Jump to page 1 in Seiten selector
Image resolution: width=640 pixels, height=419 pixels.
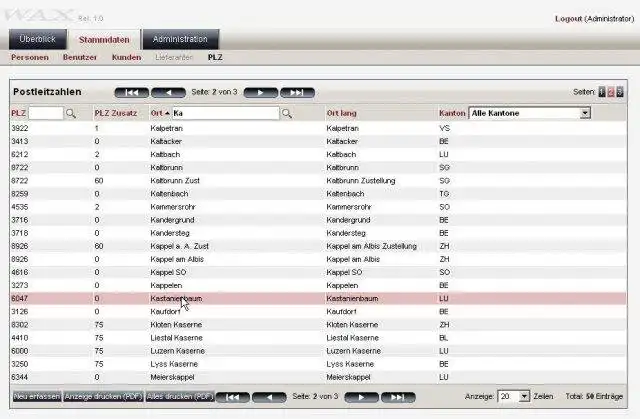602,92
